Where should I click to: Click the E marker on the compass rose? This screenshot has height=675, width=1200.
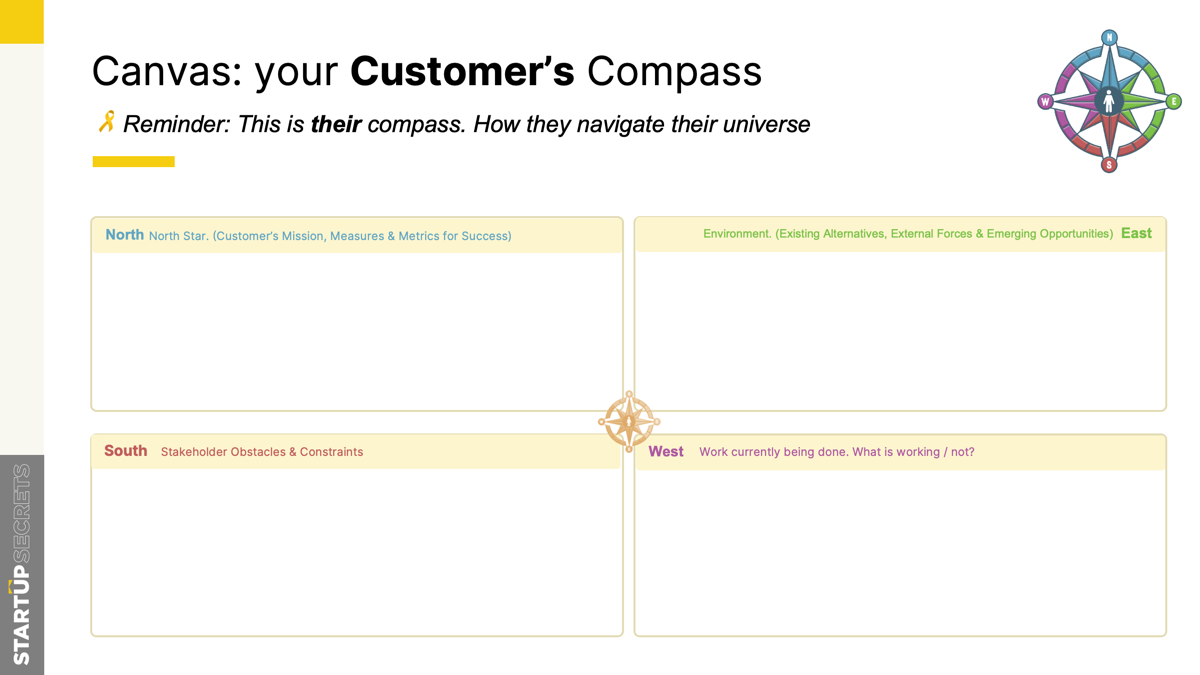click(x=1174, y=101)
